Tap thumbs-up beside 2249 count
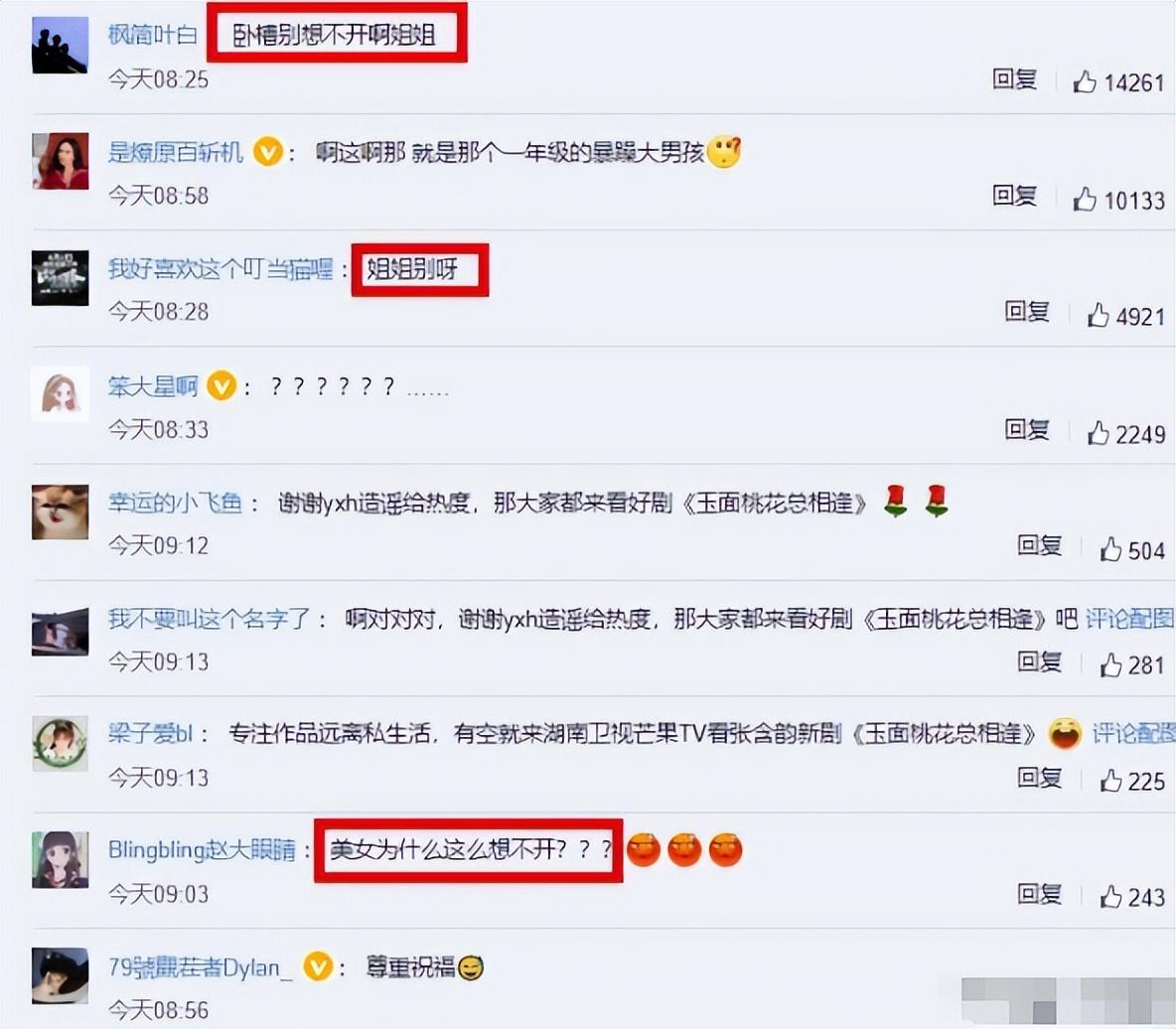1176x1029 pixels. coord(1099,432)
